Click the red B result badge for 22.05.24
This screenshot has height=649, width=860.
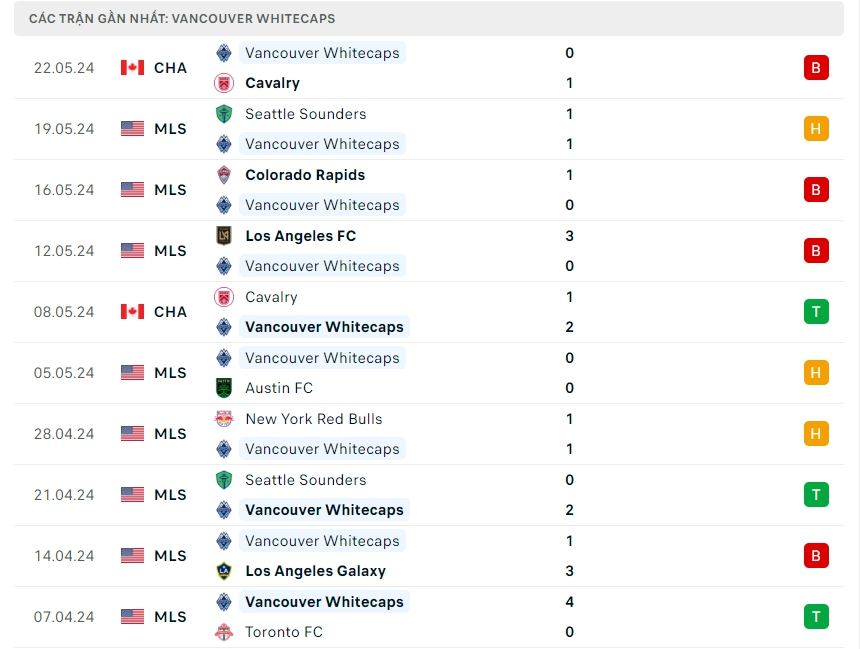point(816,68)
